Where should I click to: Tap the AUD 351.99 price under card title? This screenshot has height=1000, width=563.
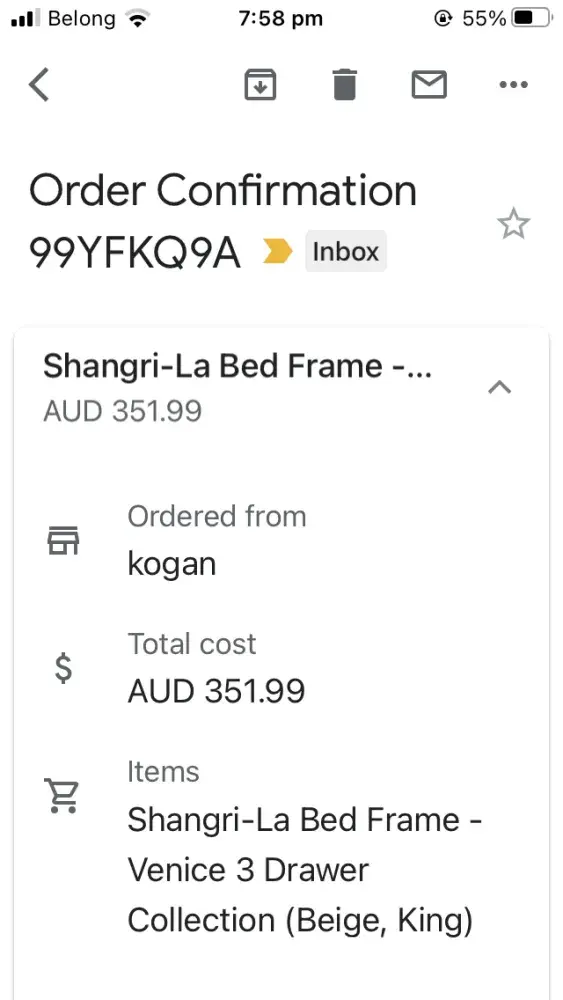click(122, 411)
